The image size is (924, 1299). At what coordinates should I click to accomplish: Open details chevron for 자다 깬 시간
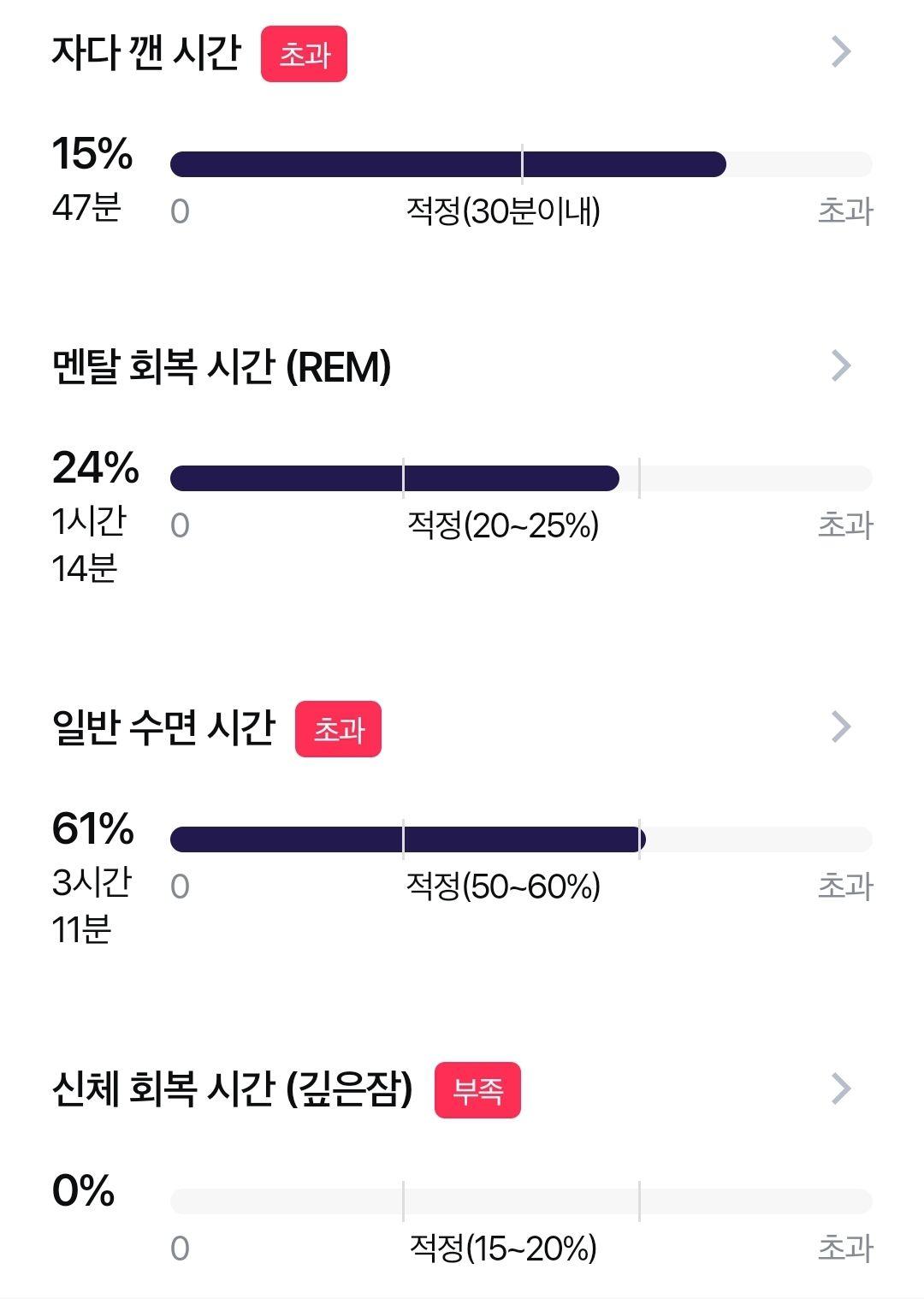842,52
